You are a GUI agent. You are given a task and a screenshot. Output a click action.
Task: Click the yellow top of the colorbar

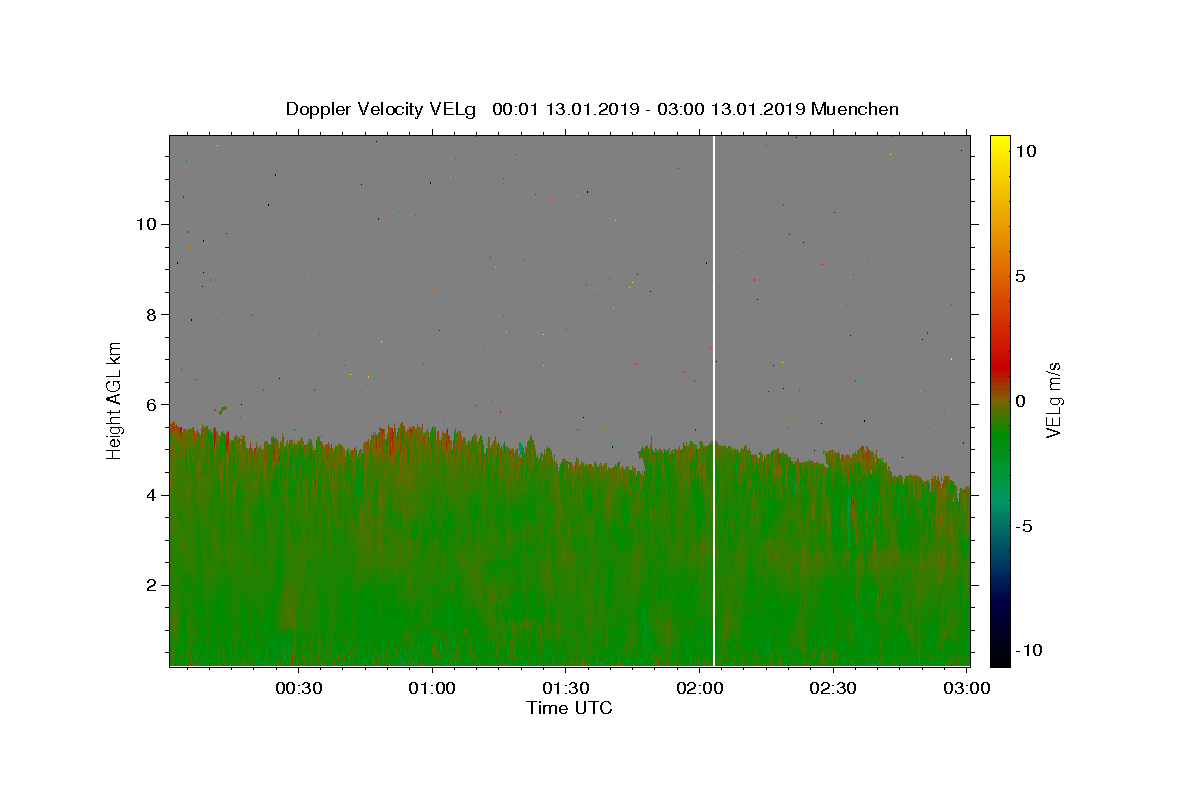point(999,145)
